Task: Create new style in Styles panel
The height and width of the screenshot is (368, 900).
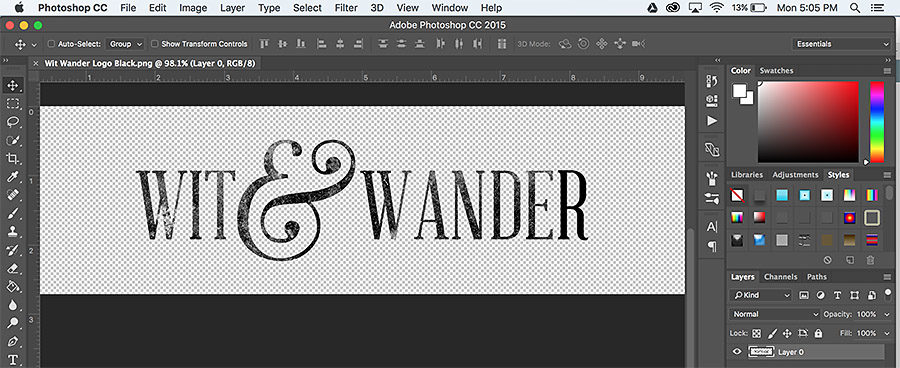Action: [x=850, y=260]
